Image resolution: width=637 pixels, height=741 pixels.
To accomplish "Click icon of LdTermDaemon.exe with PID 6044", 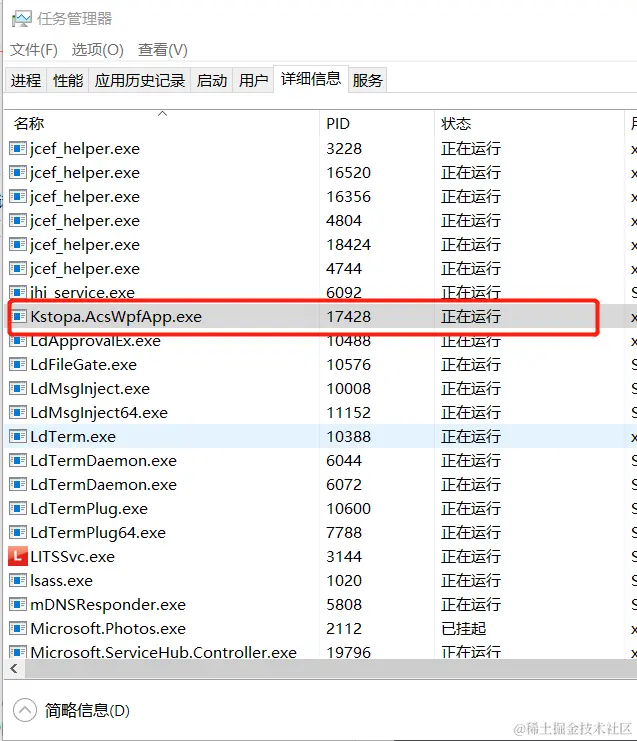I will click(18, 460).
